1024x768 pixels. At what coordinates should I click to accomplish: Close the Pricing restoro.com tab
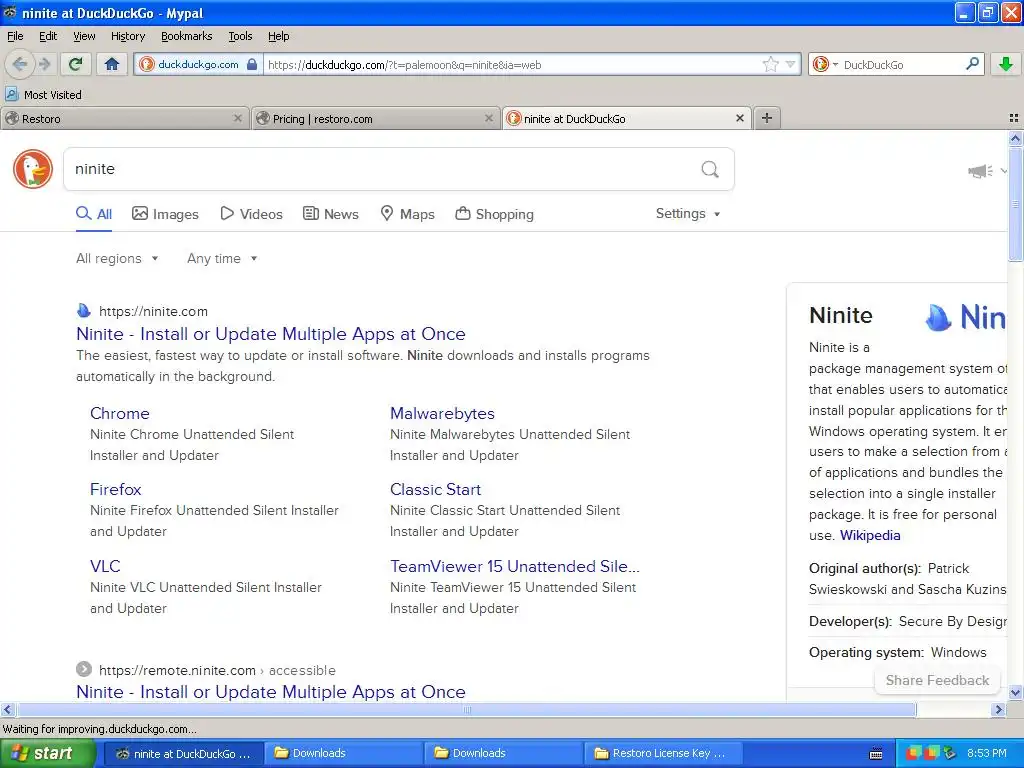[x=488, y=118]
